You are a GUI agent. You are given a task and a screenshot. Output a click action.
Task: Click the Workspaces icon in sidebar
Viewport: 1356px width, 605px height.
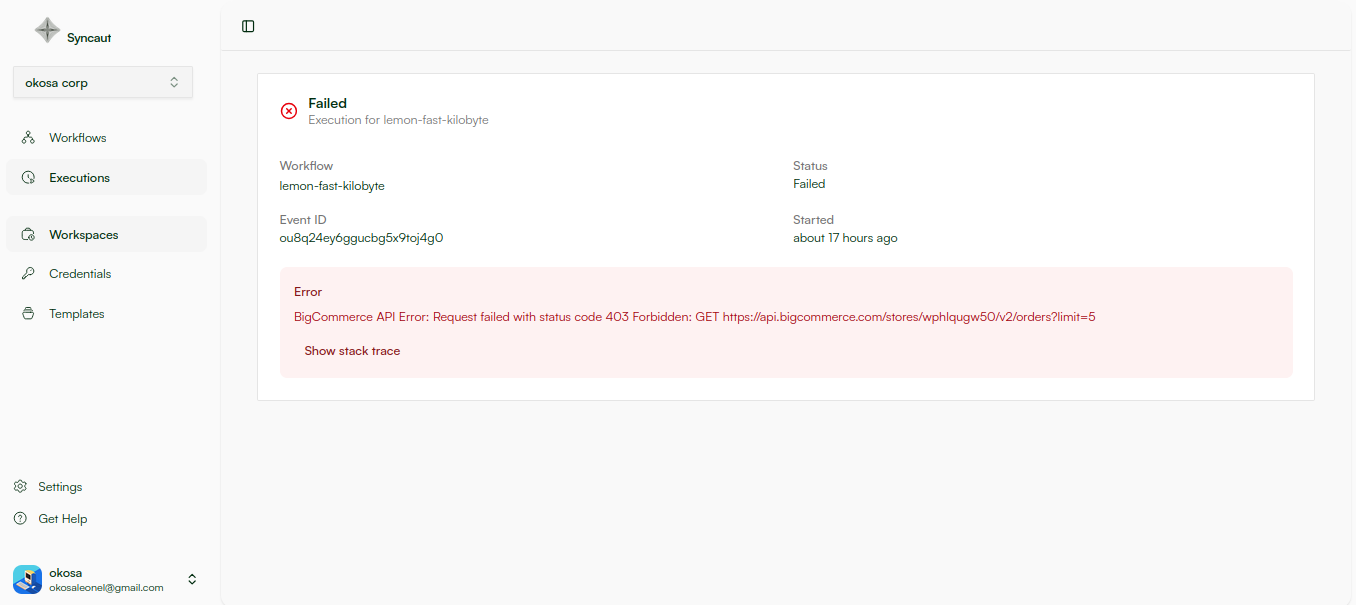[29, 235]
